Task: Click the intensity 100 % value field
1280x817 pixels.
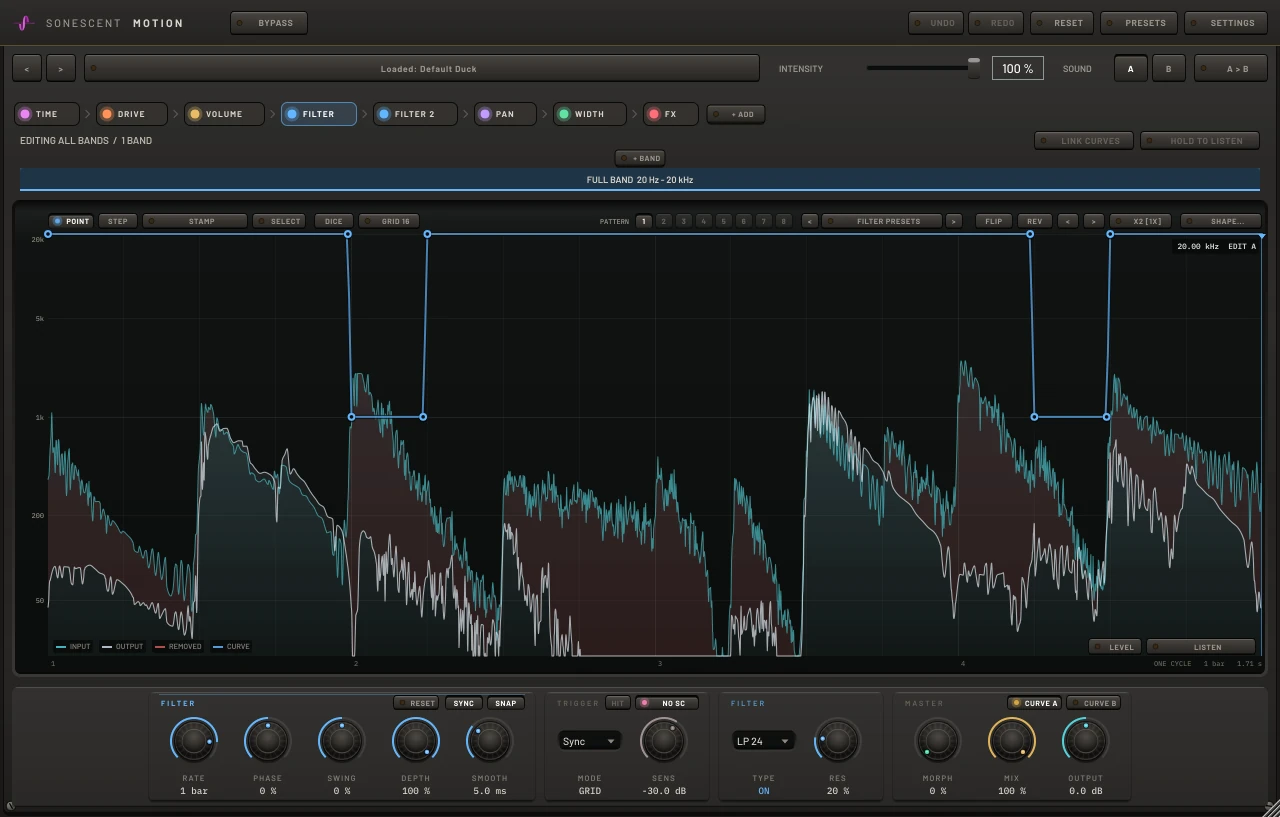Action: (1017, 68)
